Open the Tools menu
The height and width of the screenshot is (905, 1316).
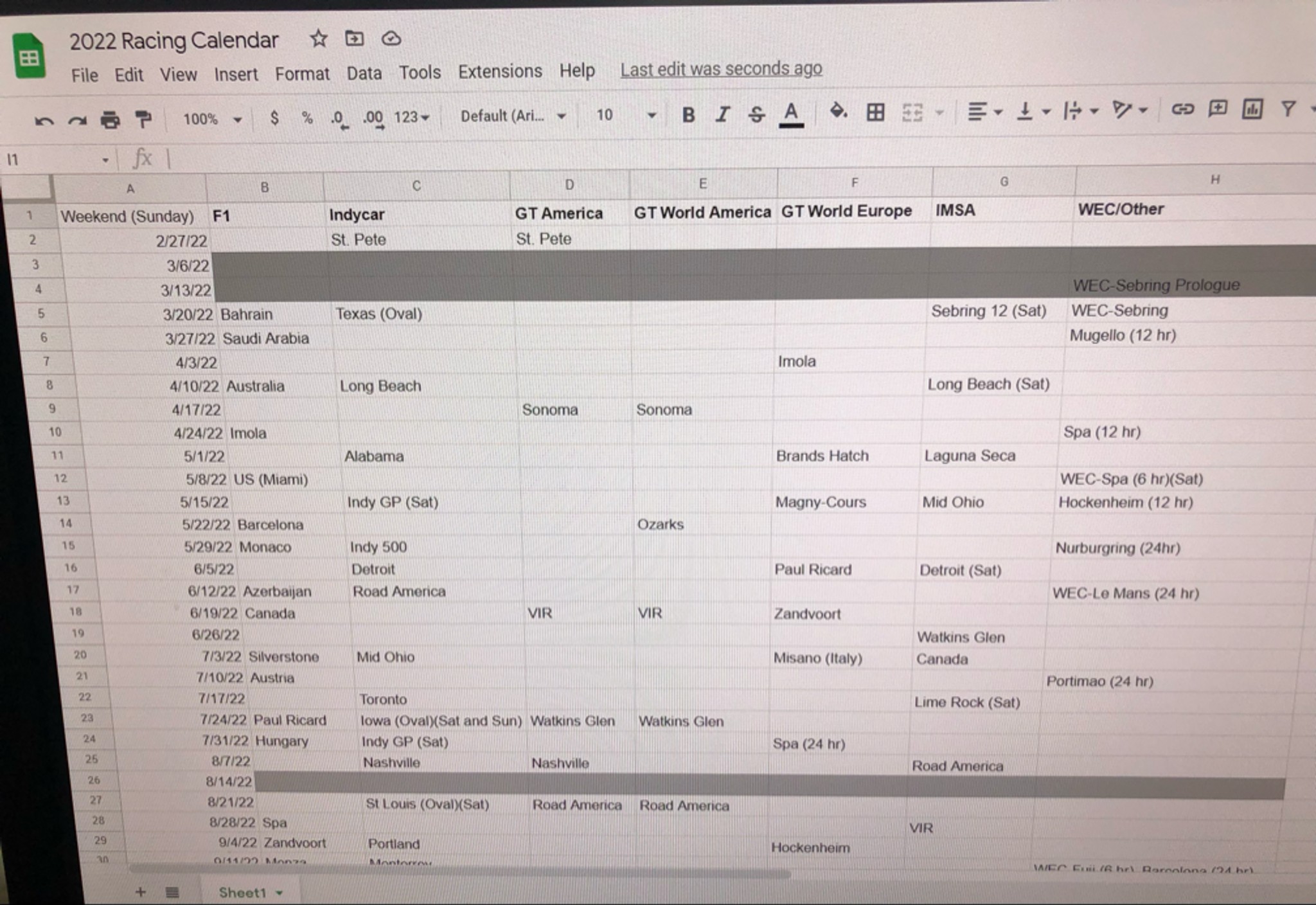(x=420, y=72)
